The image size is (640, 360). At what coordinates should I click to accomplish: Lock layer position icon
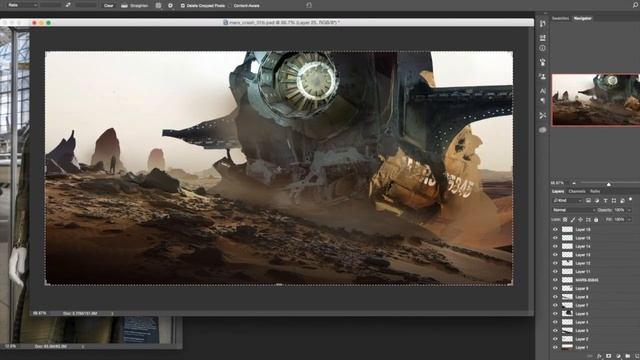(580, 220)
